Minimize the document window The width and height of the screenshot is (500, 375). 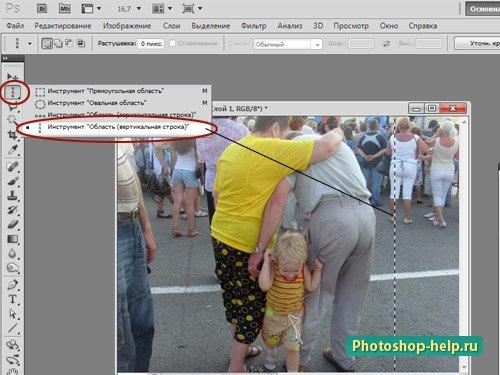tap(416, 108)
